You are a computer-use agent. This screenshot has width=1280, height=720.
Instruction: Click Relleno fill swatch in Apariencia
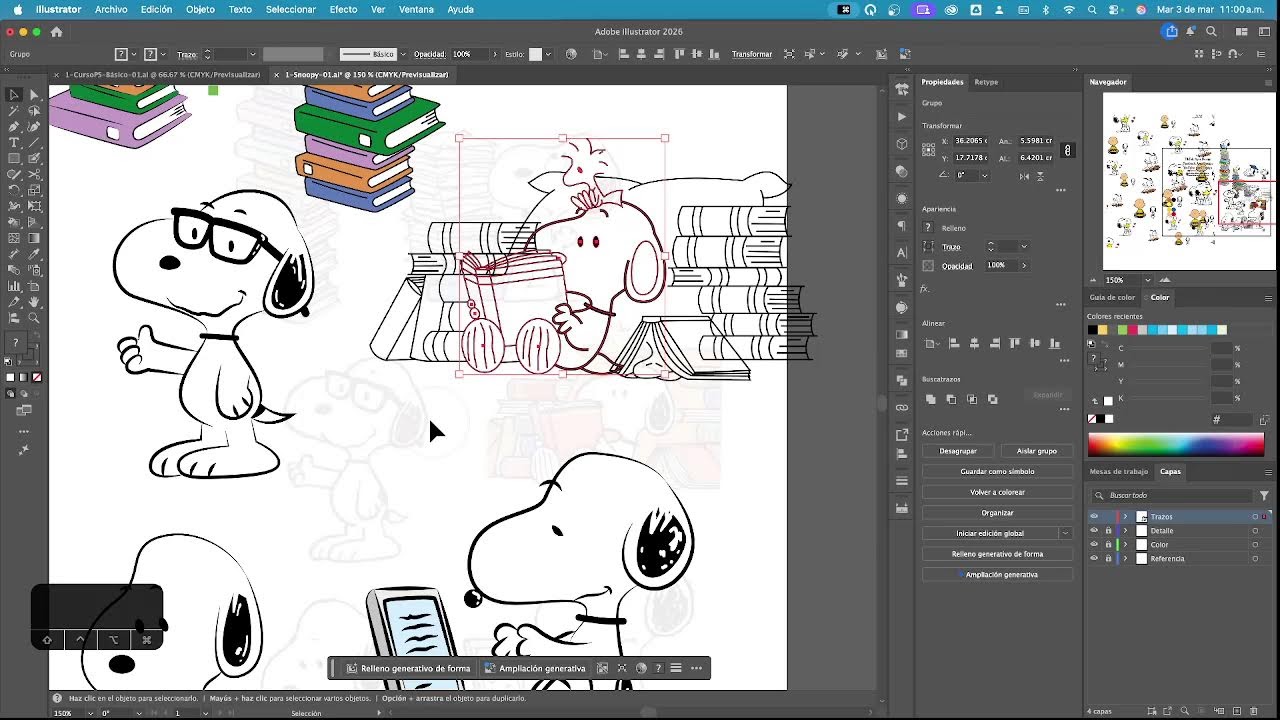[x=928, y=228]
